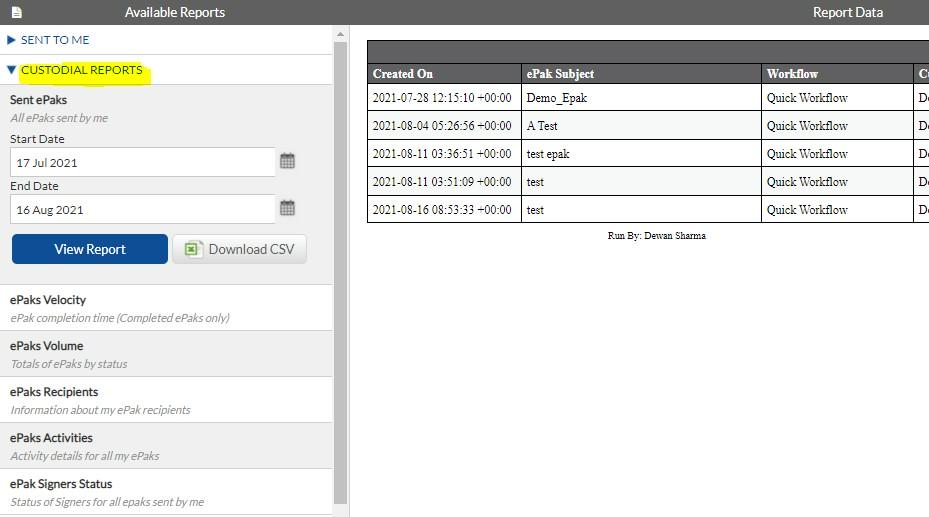929x517 pixels.
Task: Click the Demo_Epak subject cell
Action: 641,98
